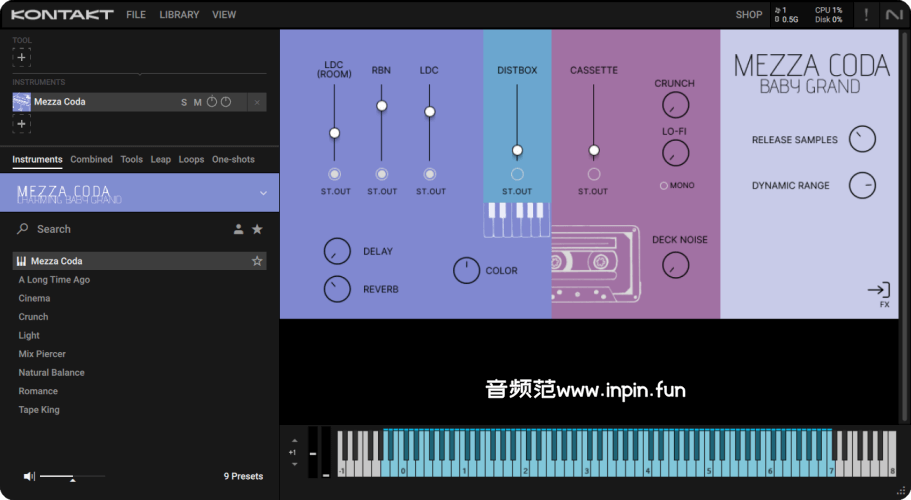Expand the Mezza Coda library banner chevron
The image size is (911, 500).
(263, 193)
